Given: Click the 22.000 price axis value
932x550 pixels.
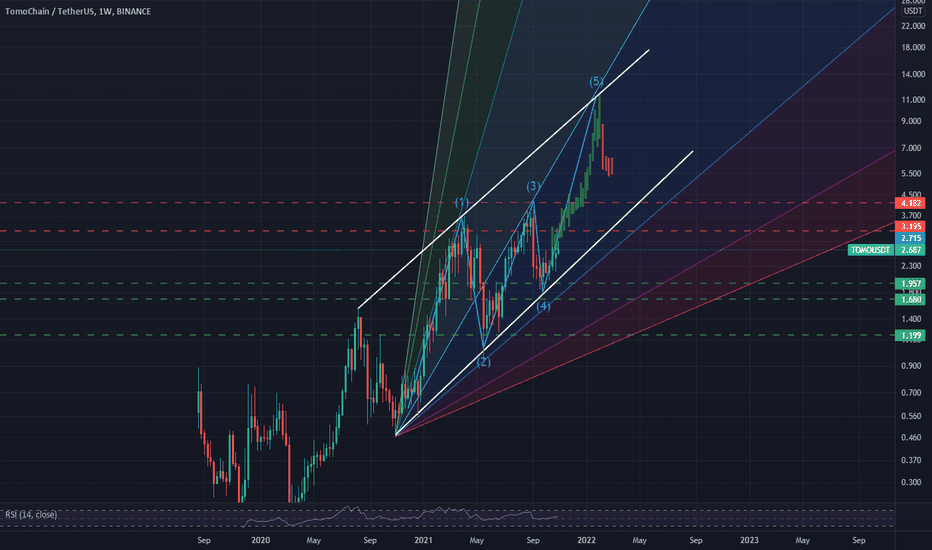Looking at the screenshot, I should pos(913,26).
